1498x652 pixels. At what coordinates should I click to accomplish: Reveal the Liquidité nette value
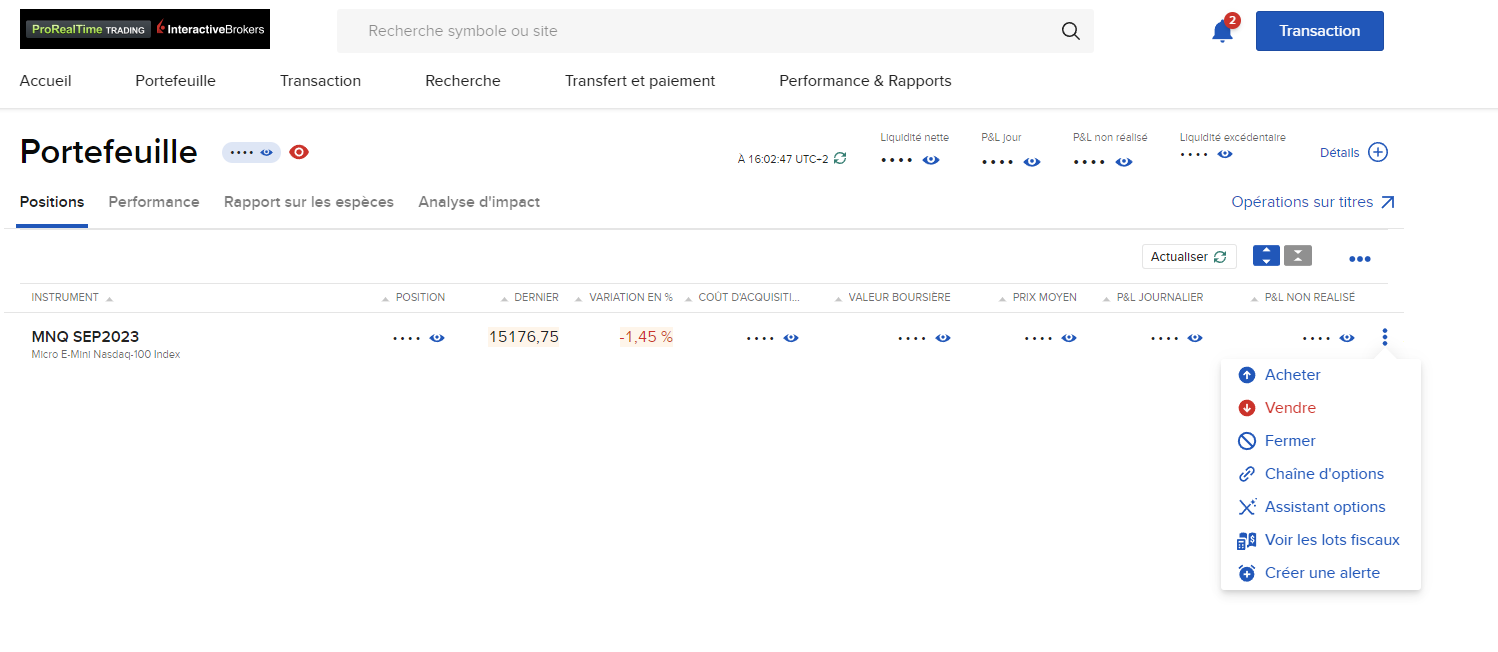(x=931, y=160)
